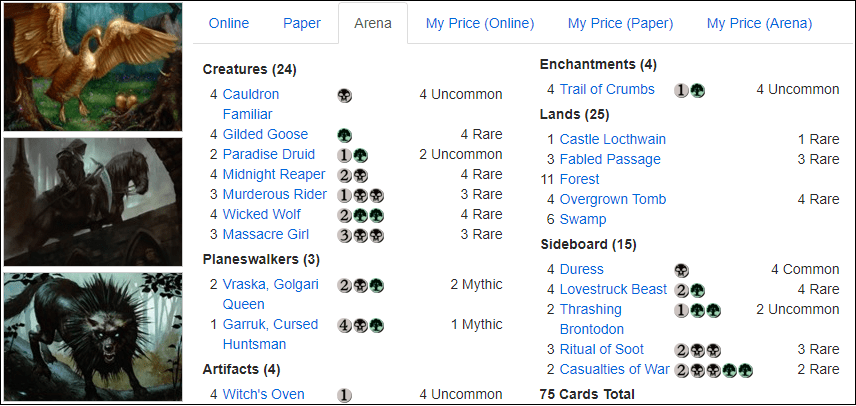Click the green mana symbol beside Gilded Goose
The width and height of the screenshot is (856, 406).
[x=345, y=135]
